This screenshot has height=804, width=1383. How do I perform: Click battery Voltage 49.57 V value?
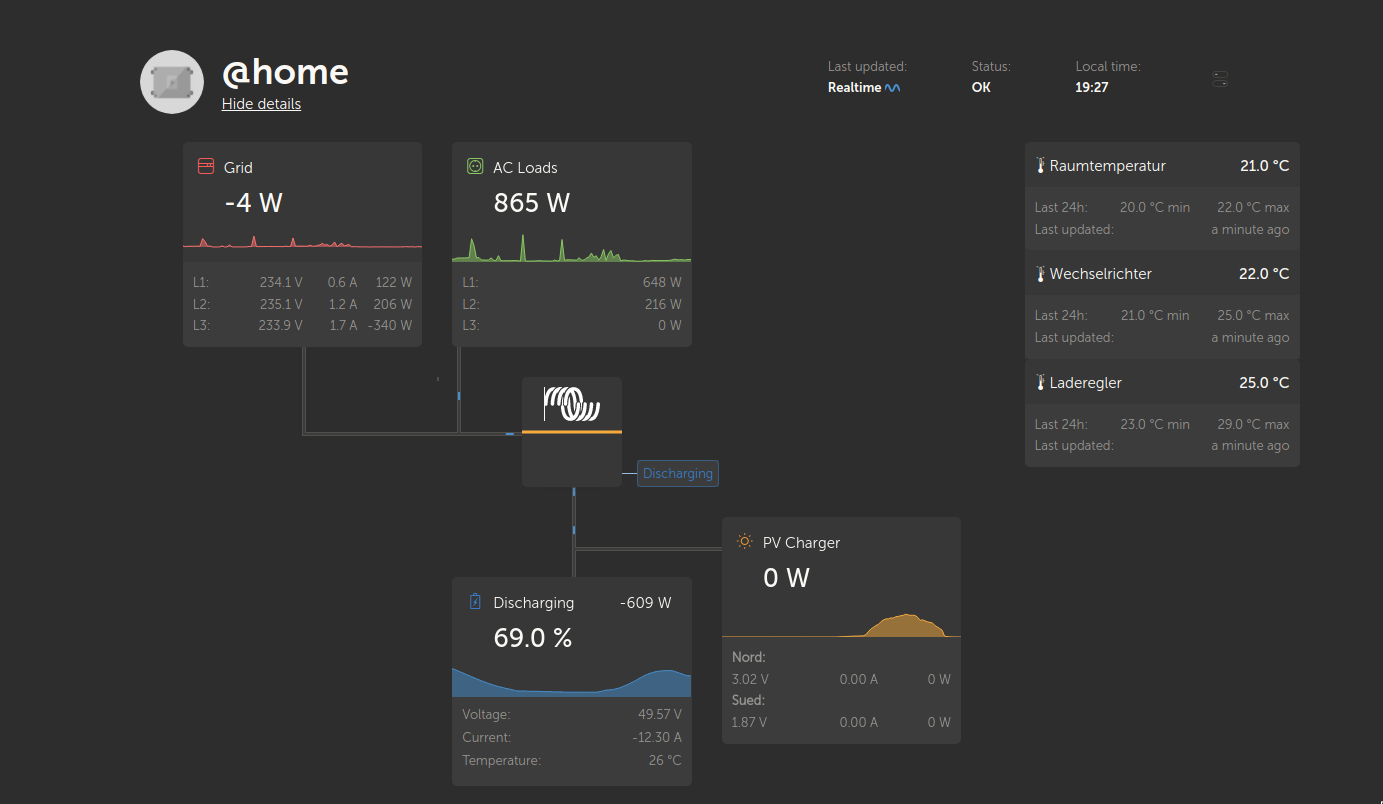click(x=658, y=715)
